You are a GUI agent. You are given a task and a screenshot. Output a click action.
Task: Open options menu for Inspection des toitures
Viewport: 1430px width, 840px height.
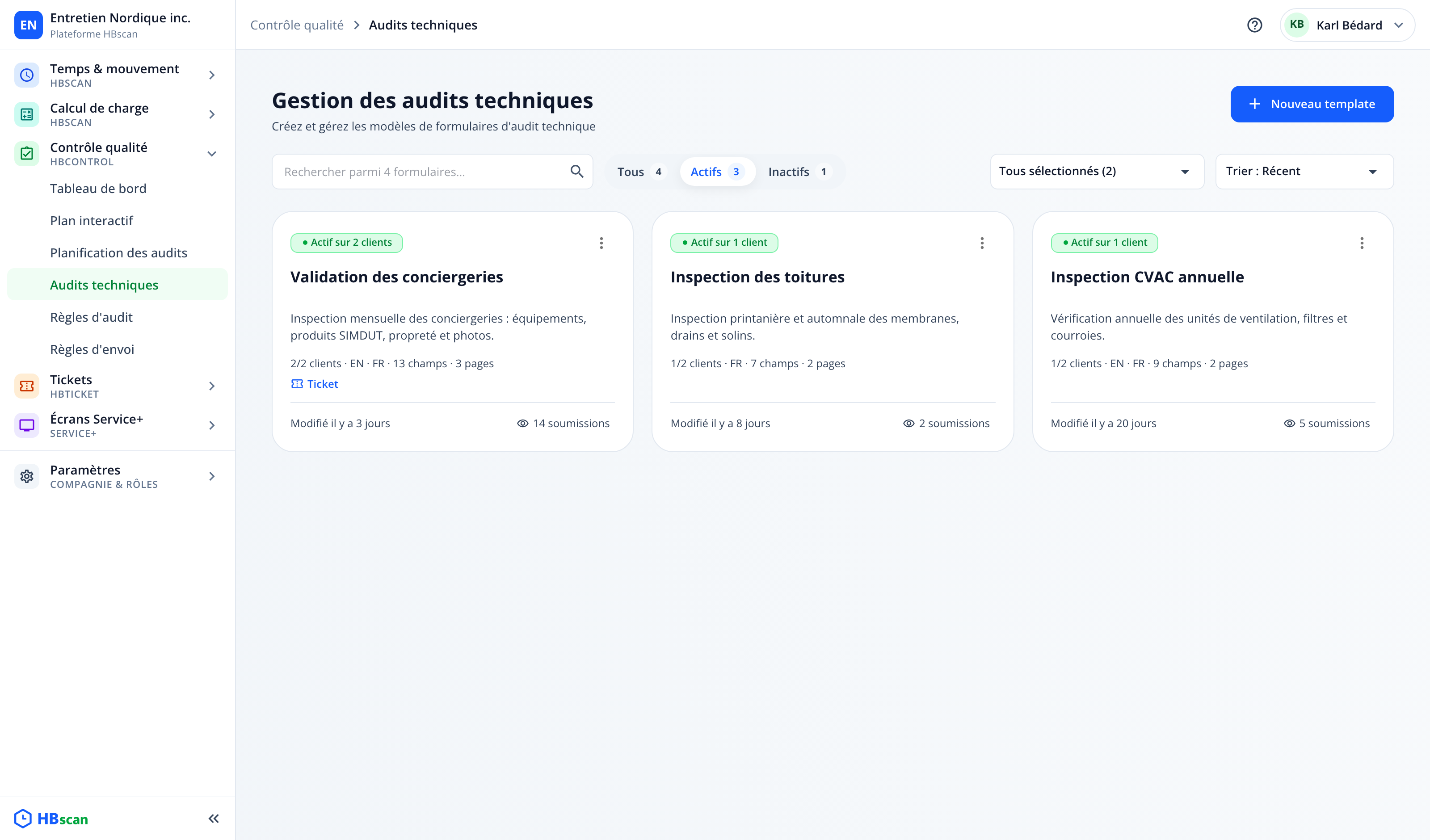point(982,243)
